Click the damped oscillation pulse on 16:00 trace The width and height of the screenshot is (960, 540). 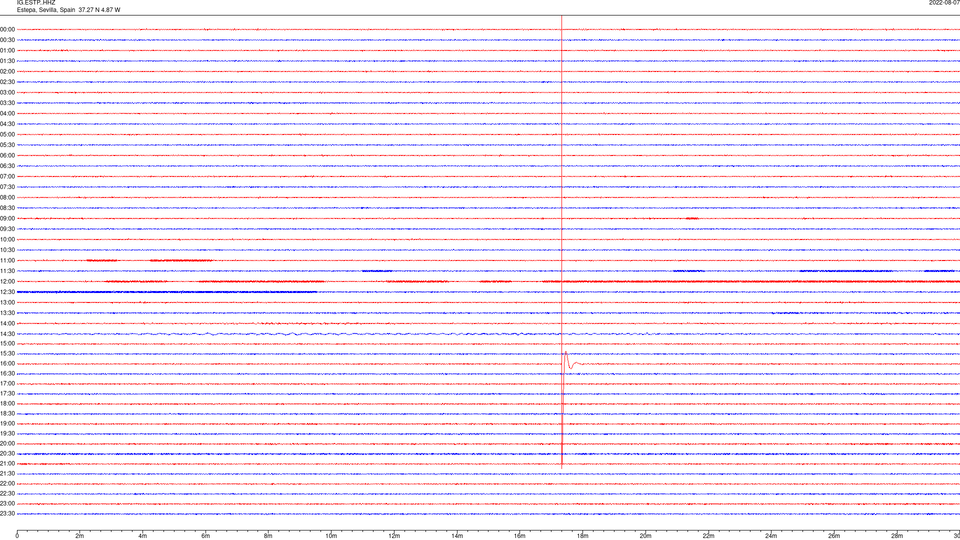pos(570,362)
